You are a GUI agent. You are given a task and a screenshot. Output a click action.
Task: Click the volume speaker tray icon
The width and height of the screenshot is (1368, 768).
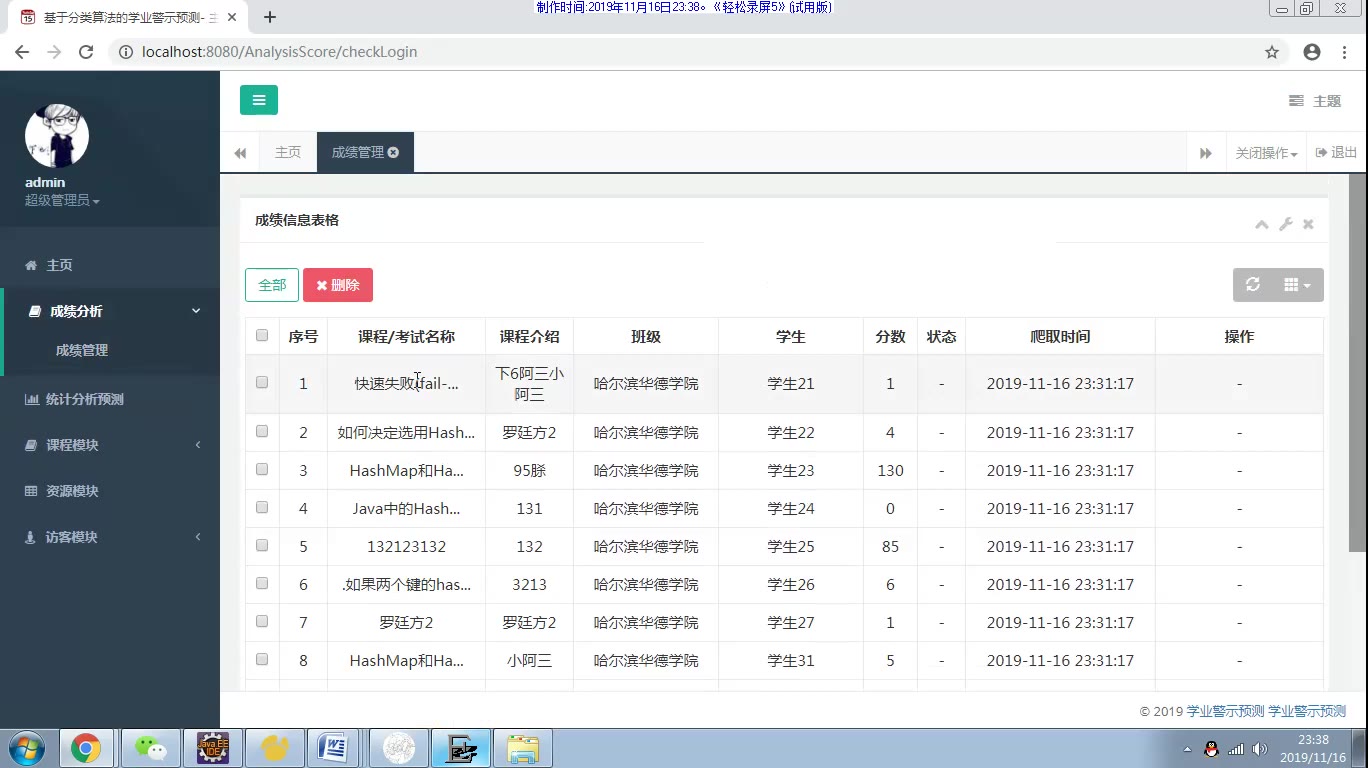click(x=1260, y=749)
